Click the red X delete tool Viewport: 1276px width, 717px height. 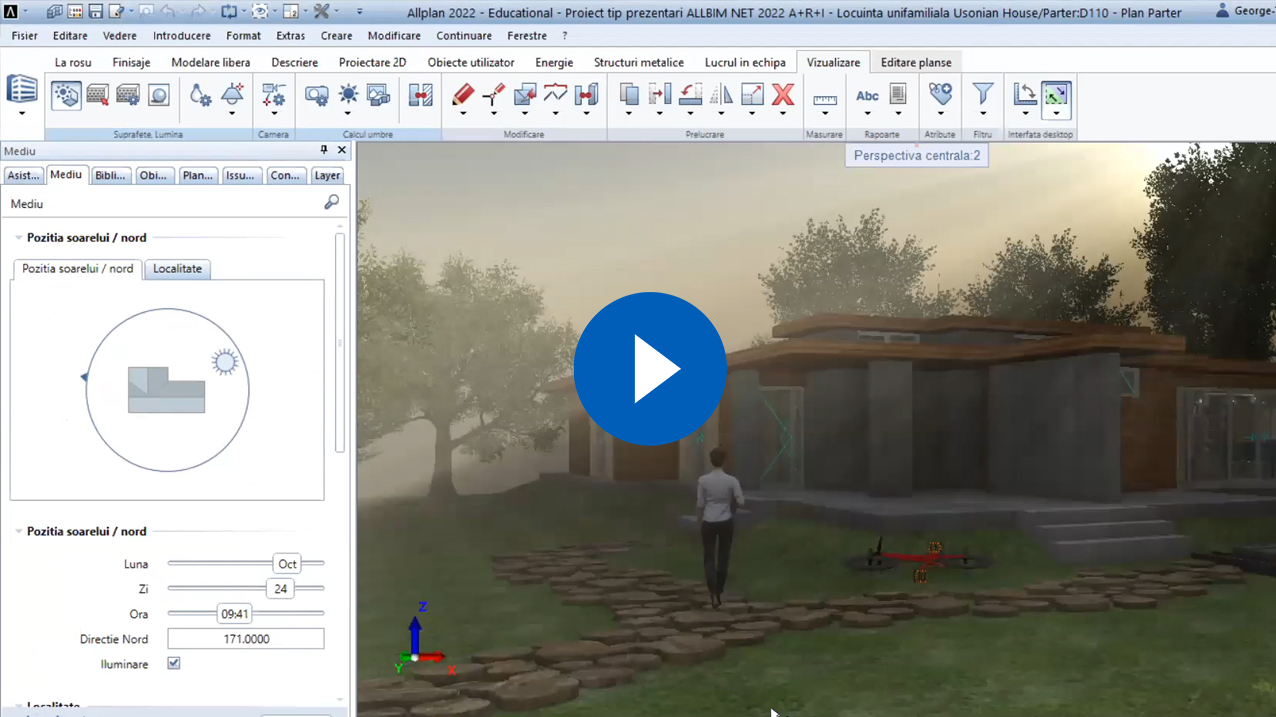[x=783, y=94]
